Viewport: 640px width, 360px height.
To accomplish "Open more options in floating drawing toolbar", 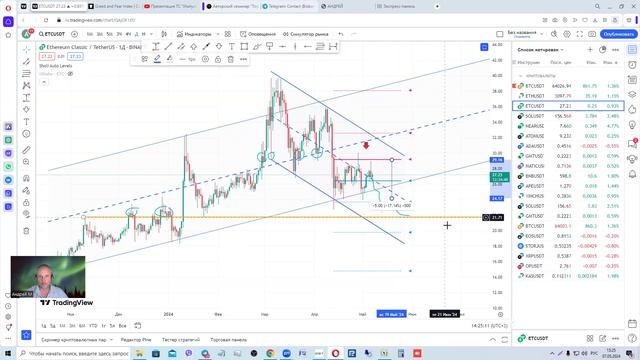I will coord(243,59).
